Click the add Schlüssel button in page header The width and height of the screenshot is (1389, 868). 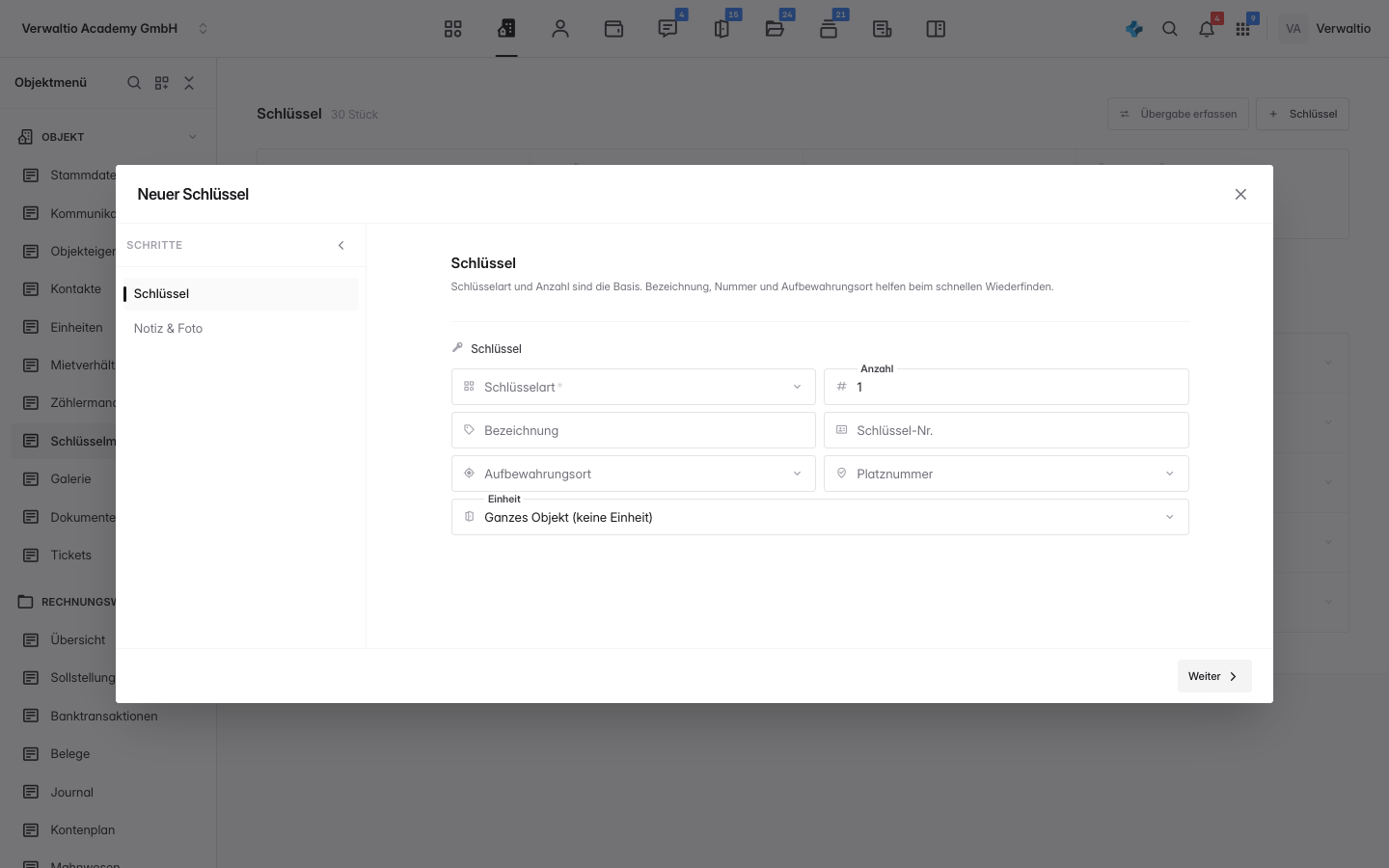point(1302,114)
